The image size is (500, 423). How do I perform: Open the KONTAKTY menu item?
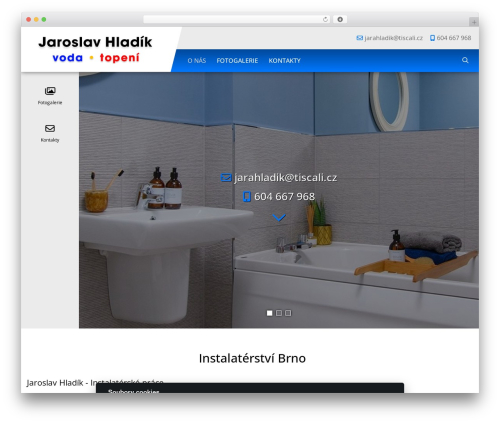pyautogui.click(x=285, y=61)
